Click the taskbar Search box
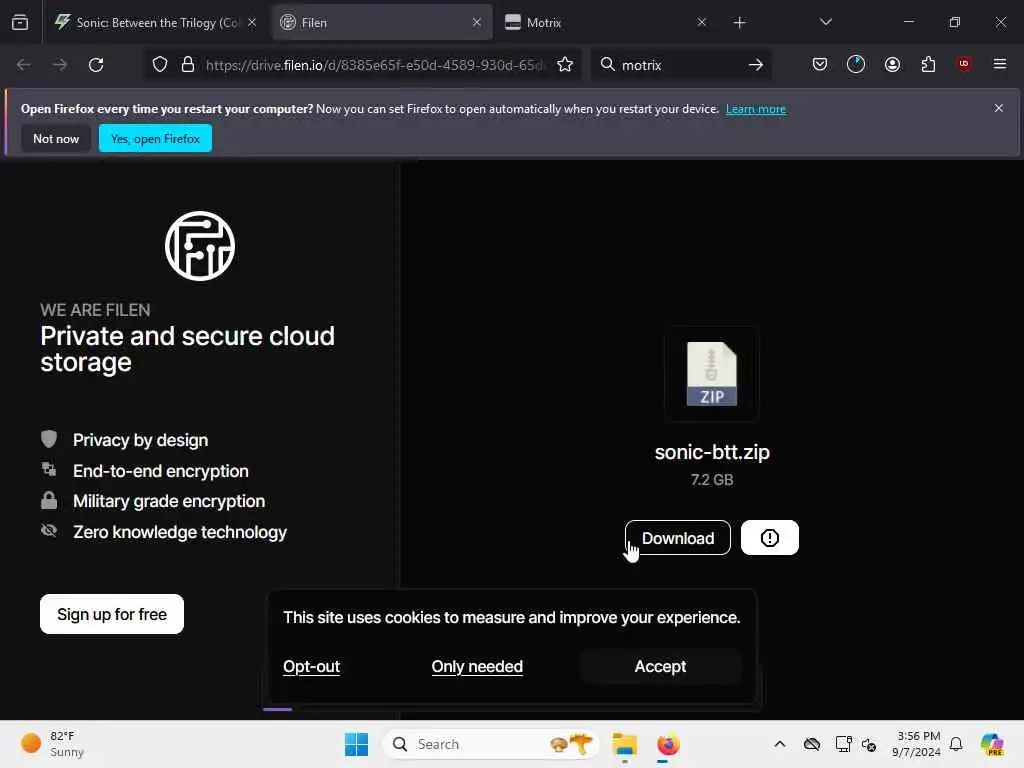The width and height of the screenshot is (1024, 768). 491,744
